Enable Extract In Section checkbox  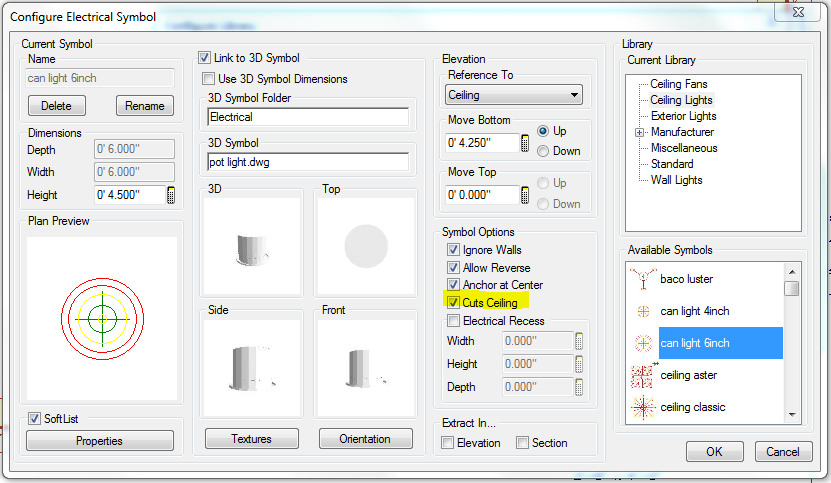click(523, 443)
